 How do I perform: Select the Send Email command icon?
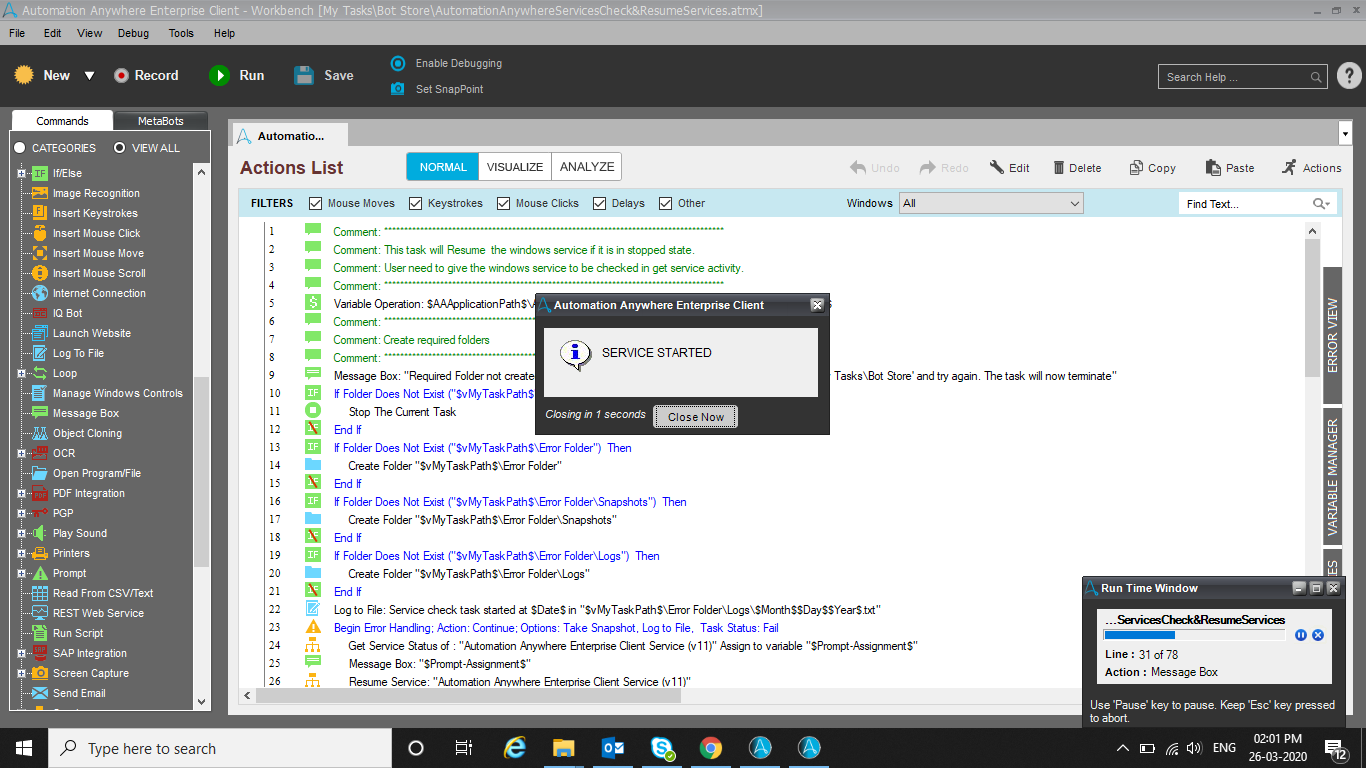40,693
